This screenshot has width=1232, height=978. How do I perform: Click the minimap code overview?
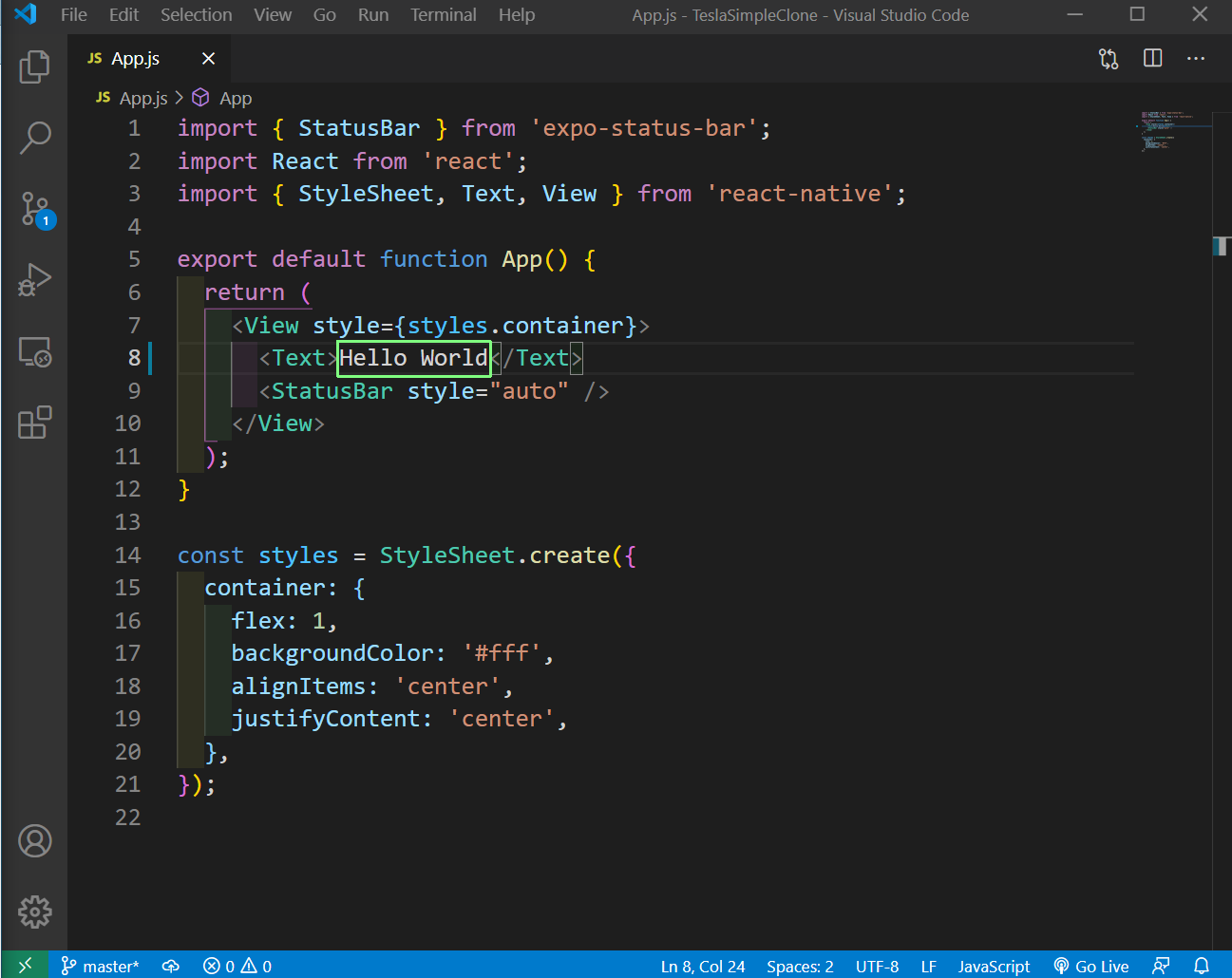[1174, 131]
